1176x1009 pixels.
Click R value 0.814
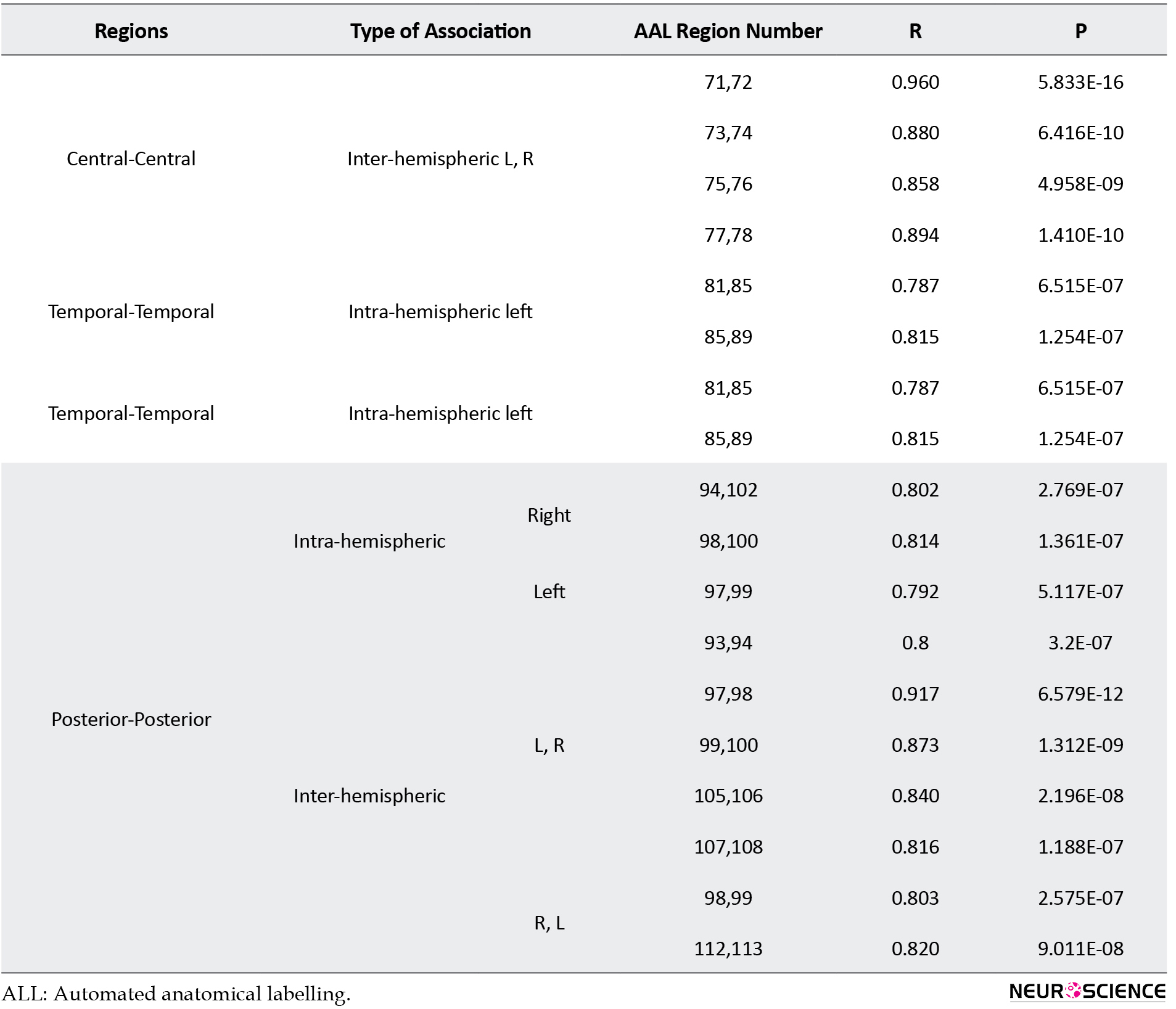click(x=915, y=541)
